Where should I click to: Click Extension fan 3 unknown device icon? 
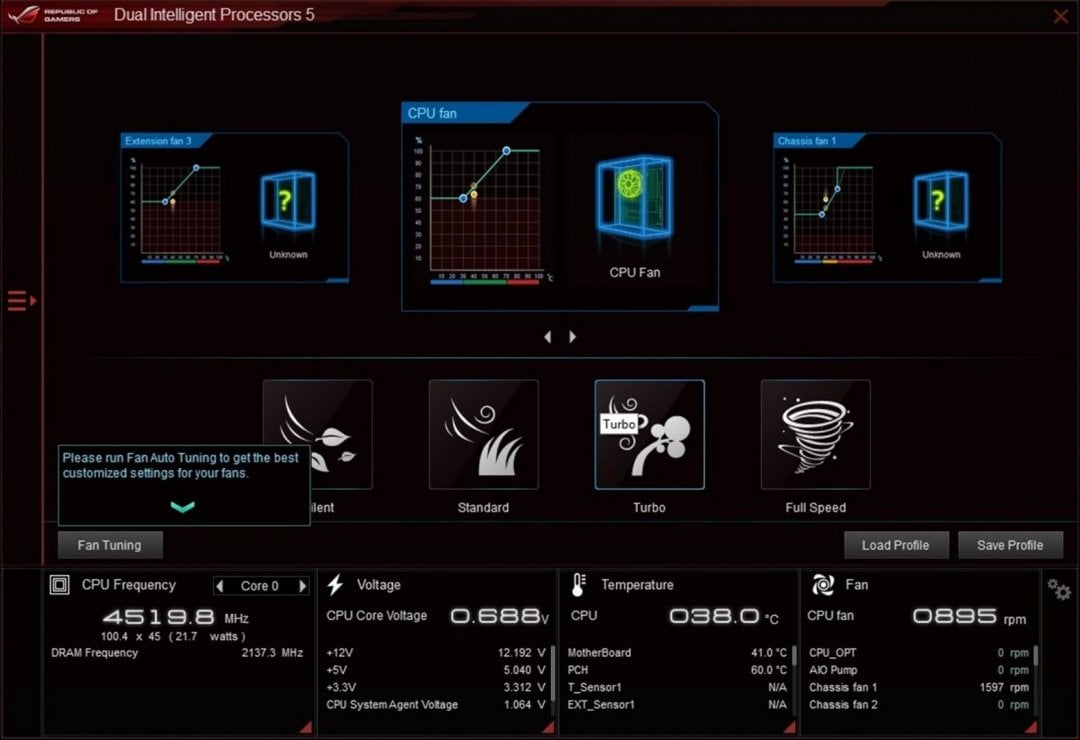288,201
